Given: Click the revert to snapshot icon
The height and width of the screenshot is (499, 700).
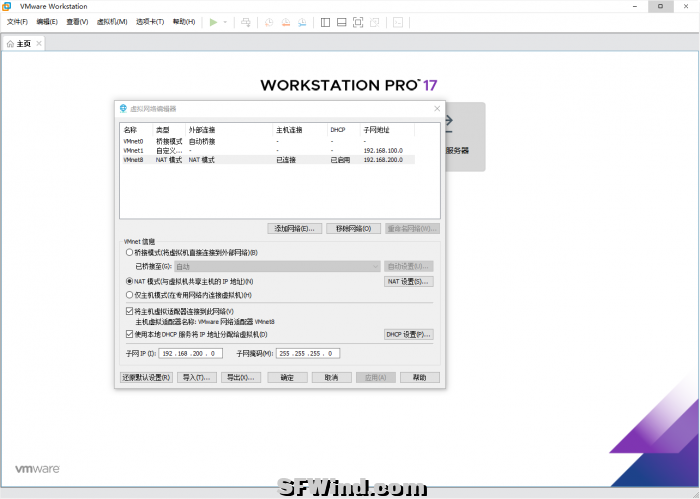Looking at the screenshot, I should point(286,22).
